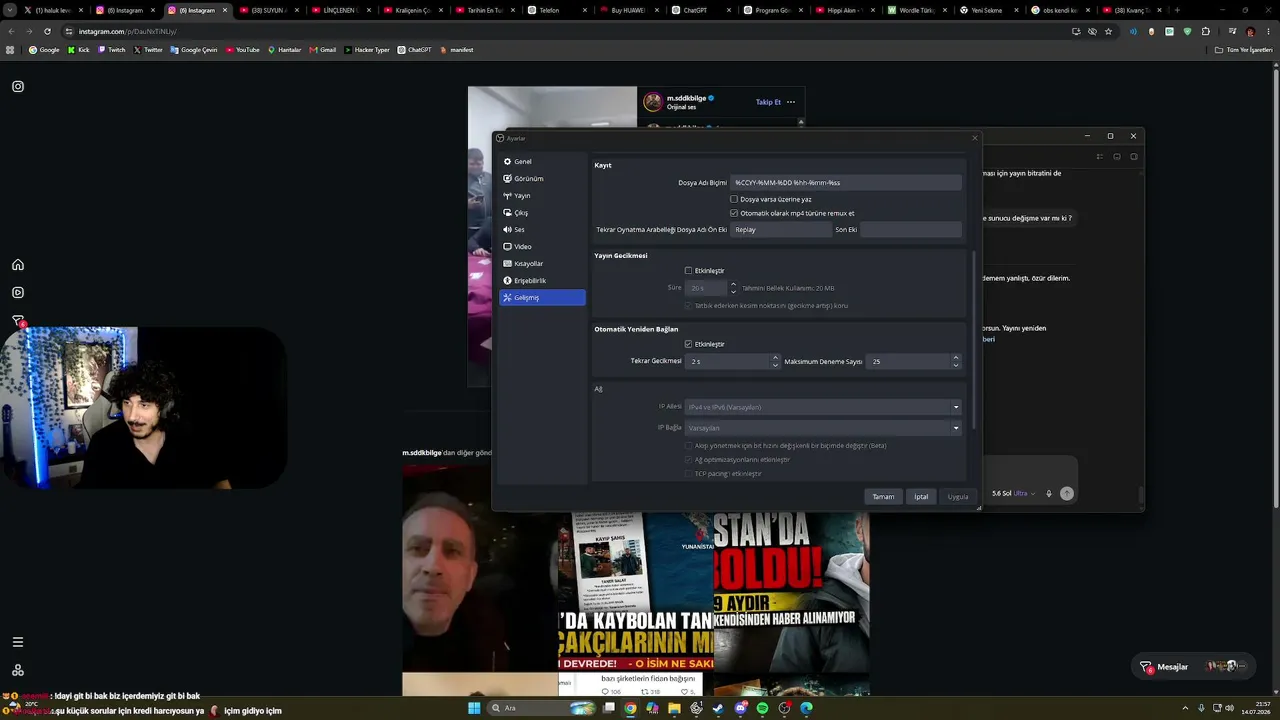Open the Genel settings section
Screen dimensions: 1280x720
[x=542, y=161]
